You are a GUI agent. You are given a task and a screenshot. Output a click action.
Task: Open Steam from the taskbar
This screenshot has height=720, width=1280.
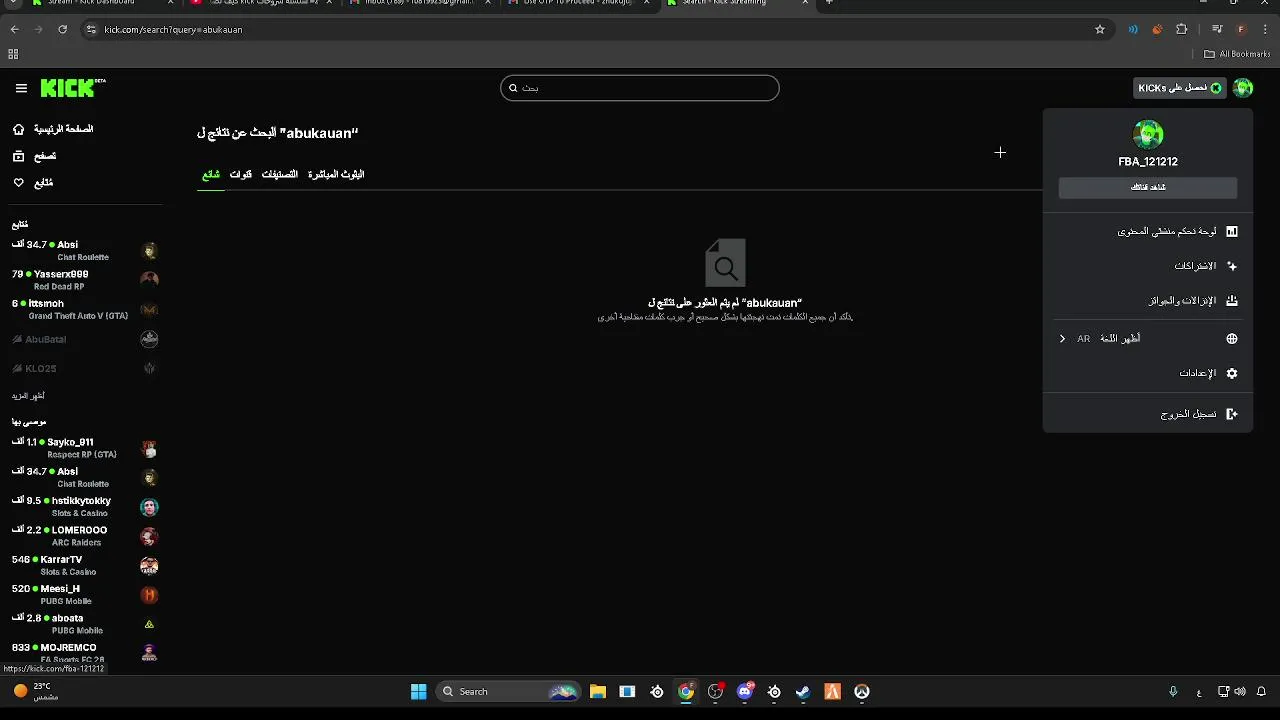click(x=803, y=691)
